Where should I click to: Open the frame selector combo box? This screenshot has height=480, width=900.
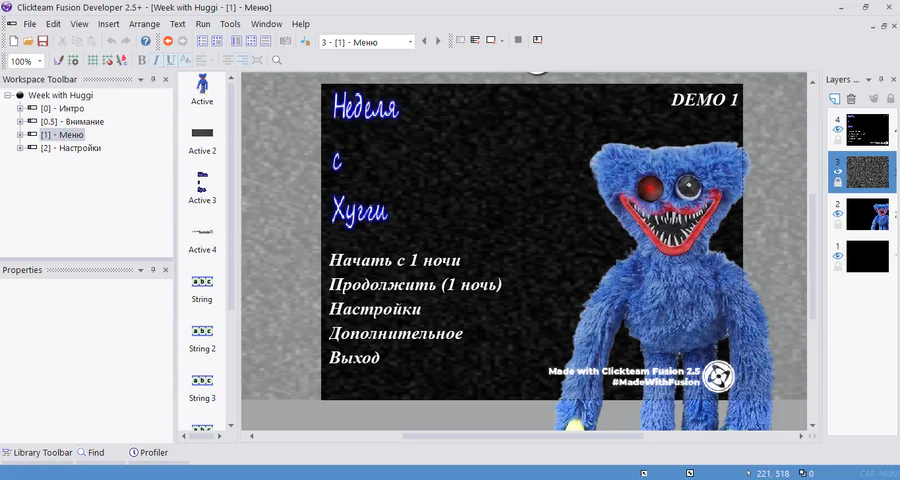click(x=367, y=42)
